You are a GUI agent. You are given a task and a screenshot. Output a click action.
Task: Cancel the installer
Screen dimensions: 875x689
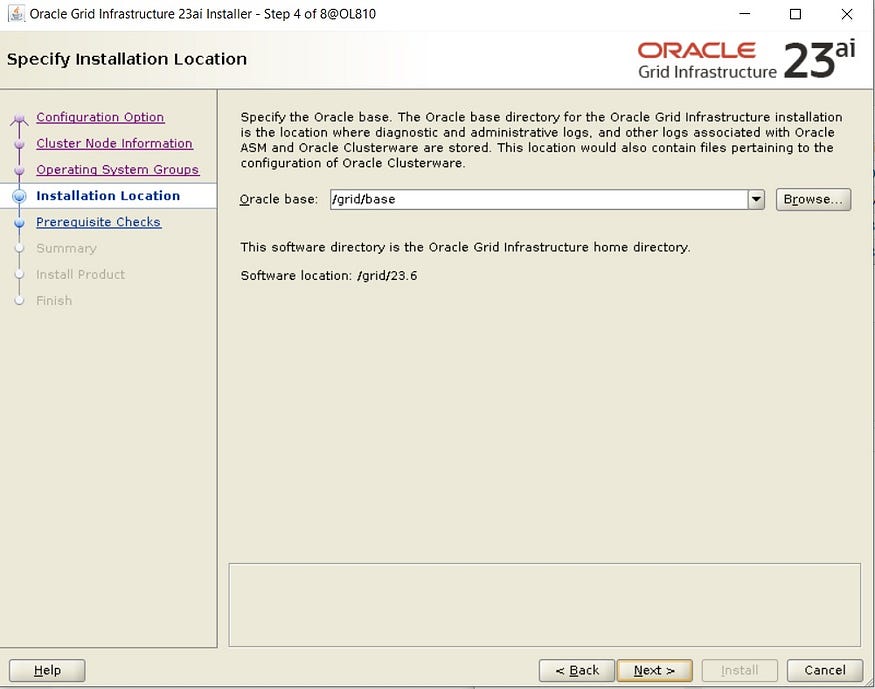pos(825,670)
